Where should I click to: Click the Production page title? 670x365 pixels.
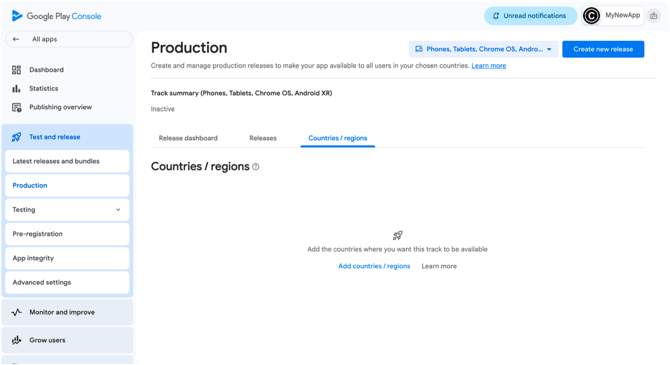[x=189, y=48]
